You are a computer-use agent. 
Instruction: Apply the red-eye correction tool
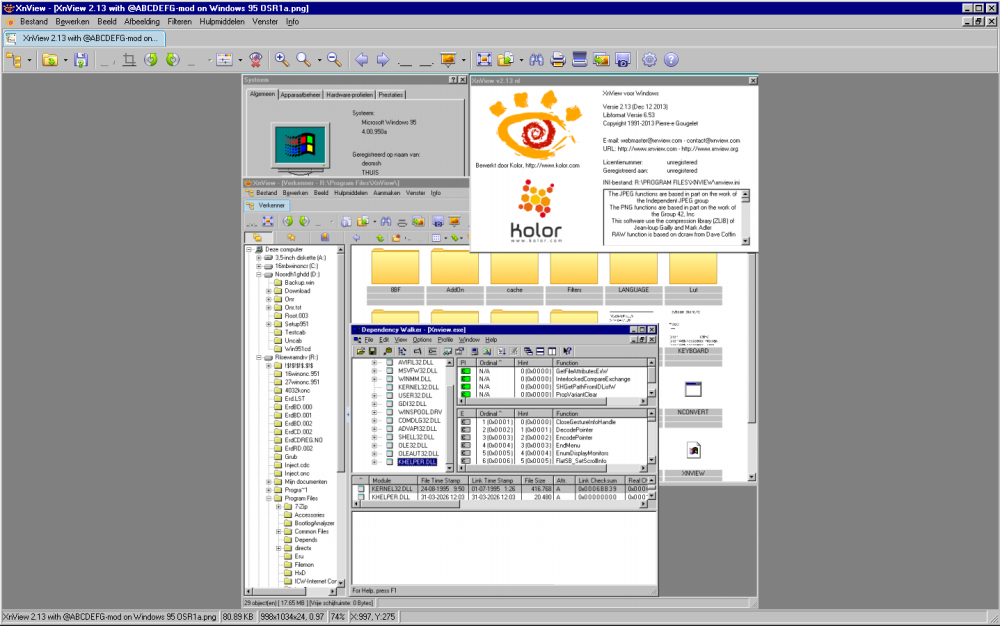click(256, 60)
